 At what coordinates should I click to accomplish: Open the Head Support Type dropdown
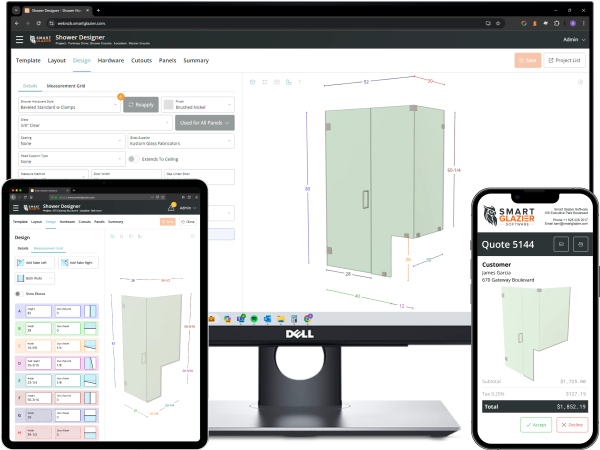(x=72, y=159)
